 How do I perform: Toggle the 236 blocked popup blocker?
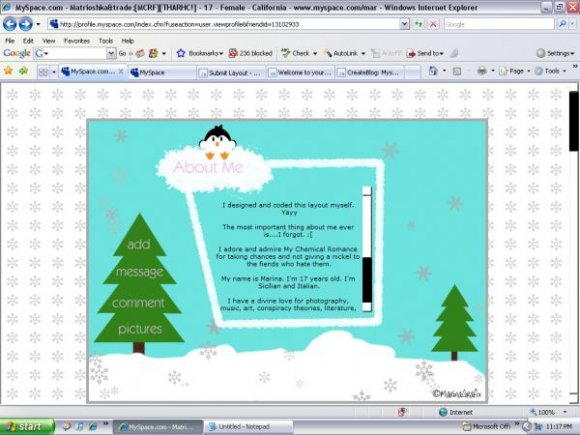pyautogui.click(x=250, y=53)
